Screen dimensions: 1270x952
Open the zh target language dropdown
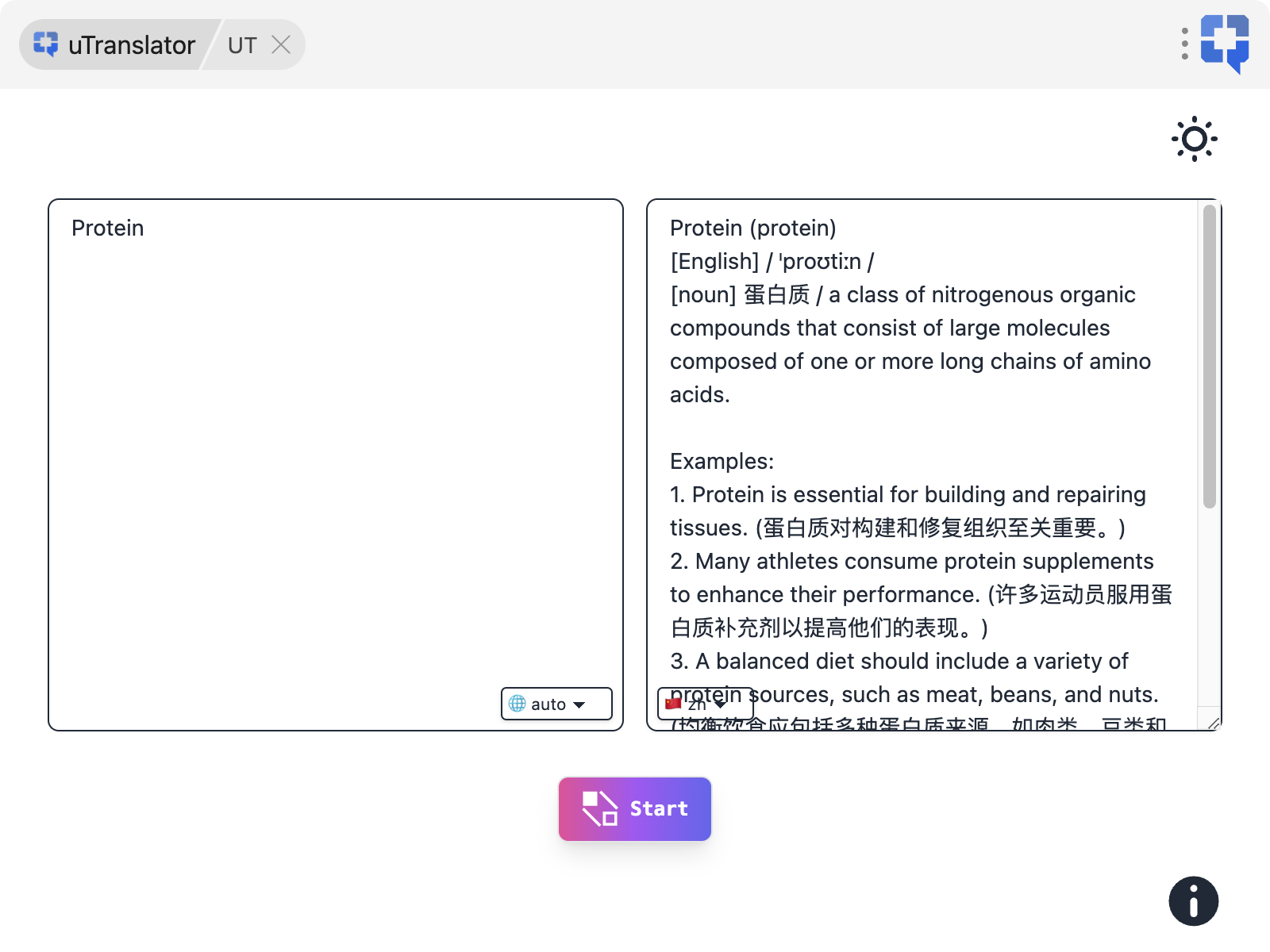pos(705,704)
